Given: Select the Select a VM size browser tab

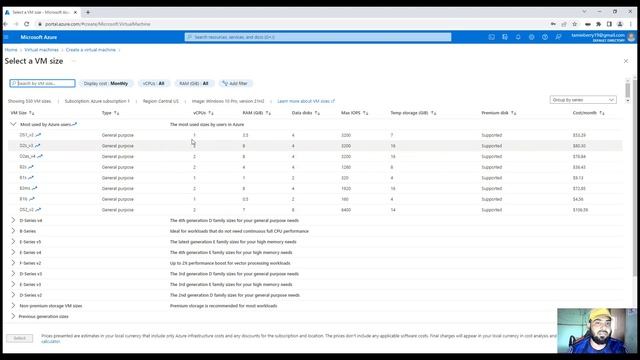Looking at the screenshot, I should tap(41, 12).
